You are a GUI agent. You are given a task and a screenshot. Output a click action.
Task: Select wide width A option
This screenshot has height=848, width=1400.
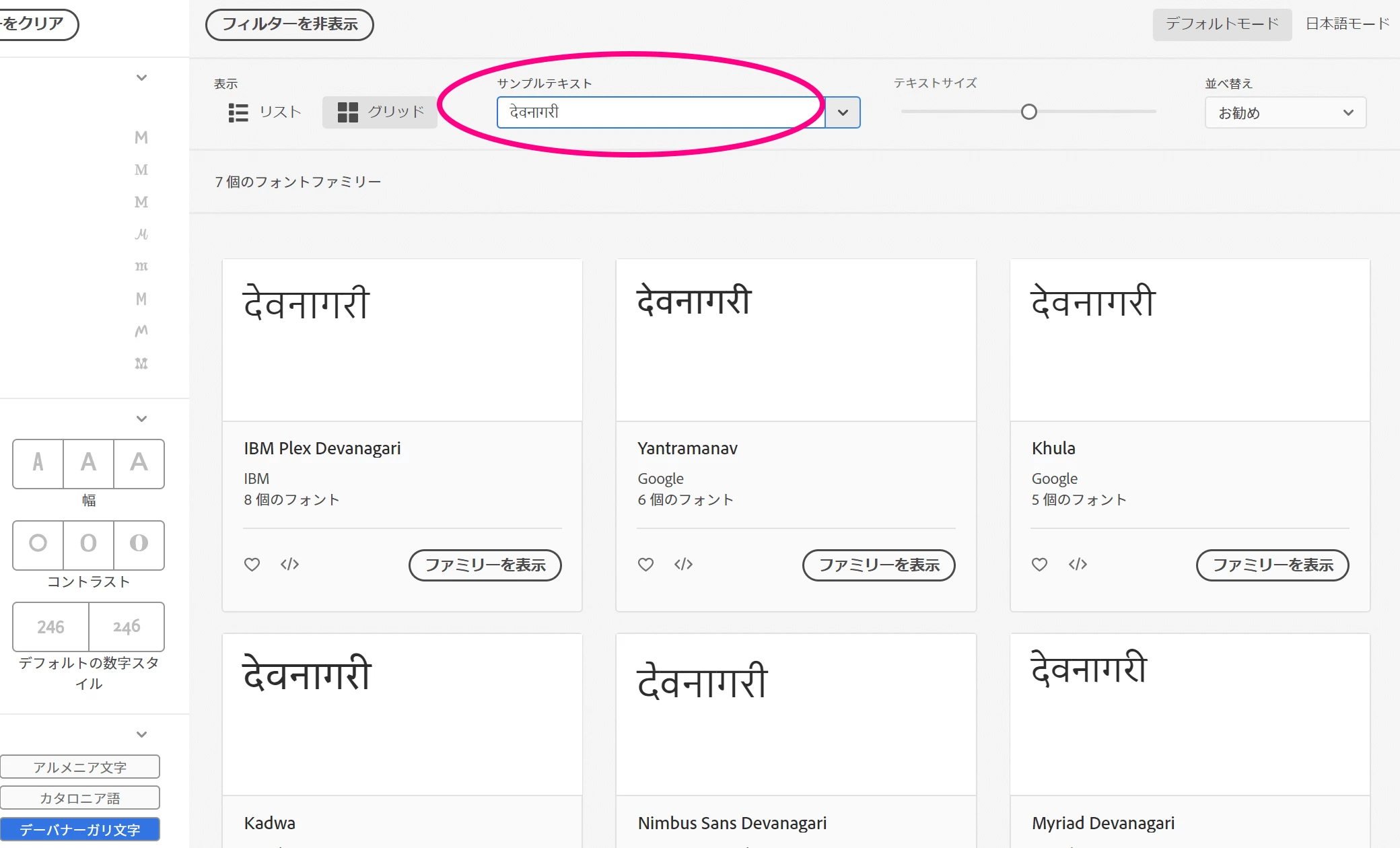[139, 464]
